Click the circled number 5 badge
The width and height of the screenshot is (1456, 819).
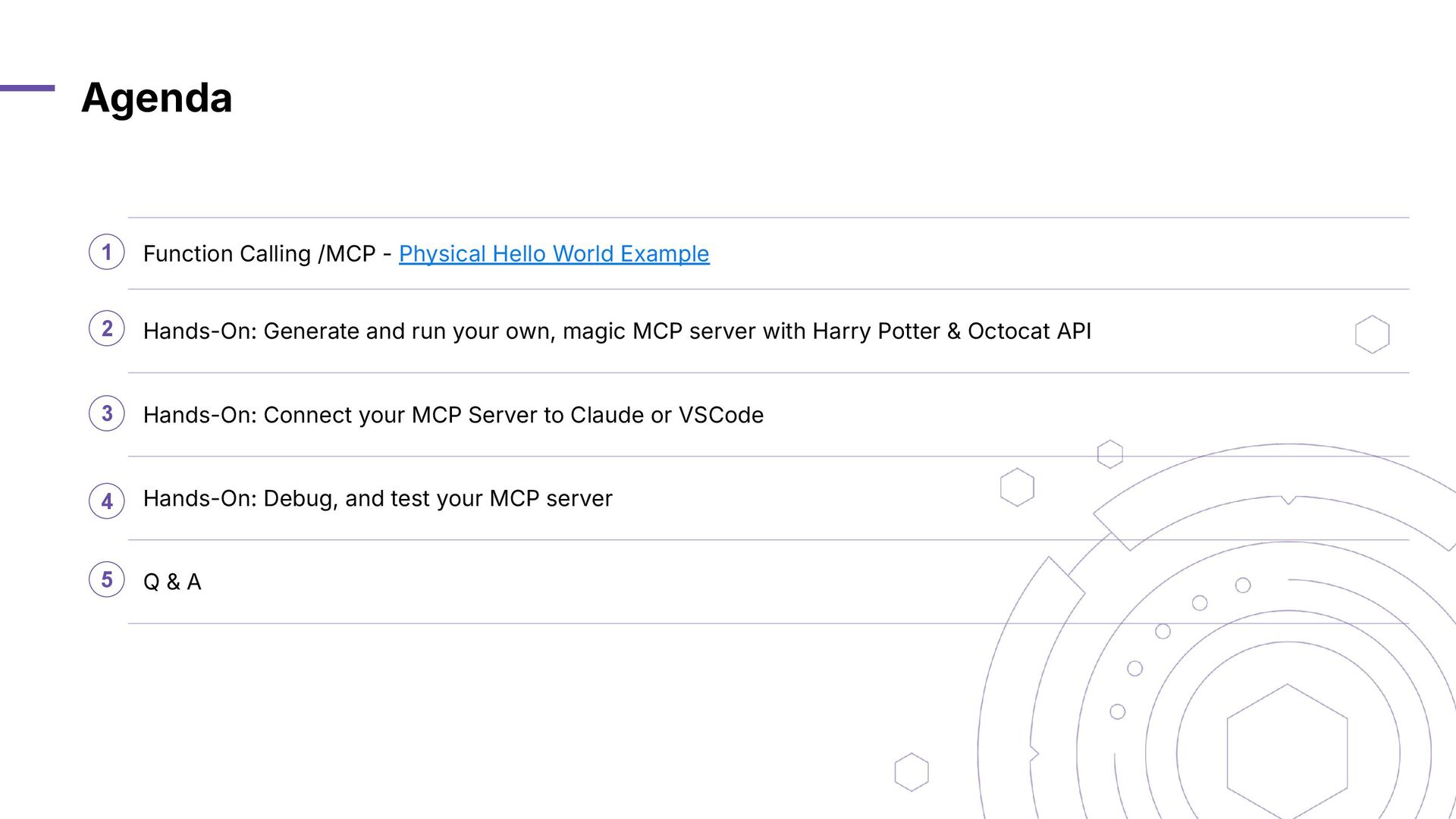pos(107,579)
